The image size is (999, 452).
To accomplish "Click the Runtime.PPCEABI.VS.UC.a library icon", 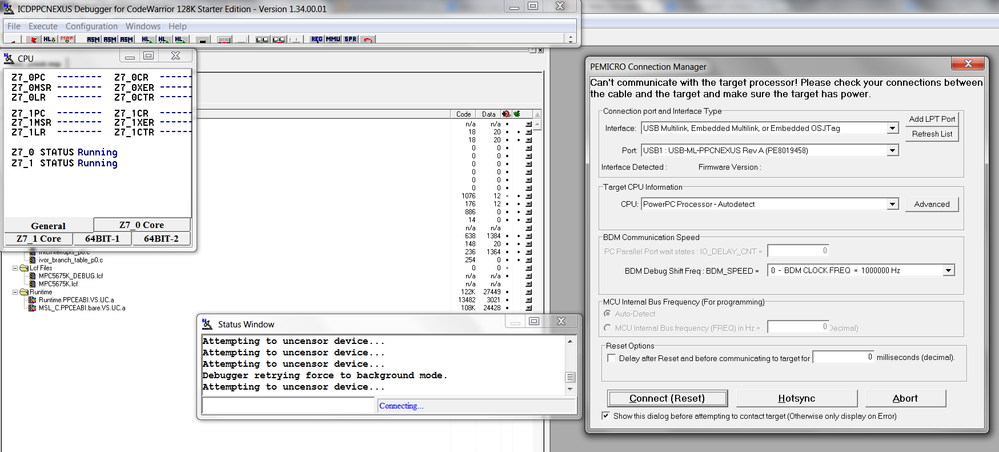I will (x=32, y=300).
